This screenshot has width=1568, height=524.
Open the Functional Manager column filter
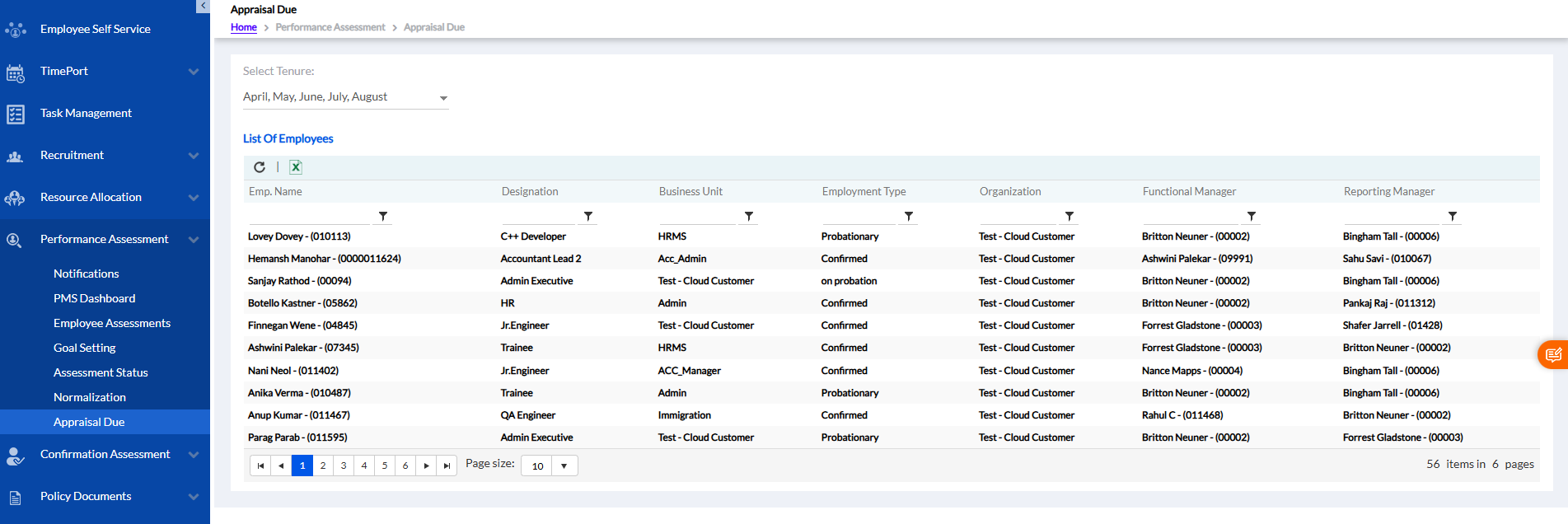[1252, 216]
